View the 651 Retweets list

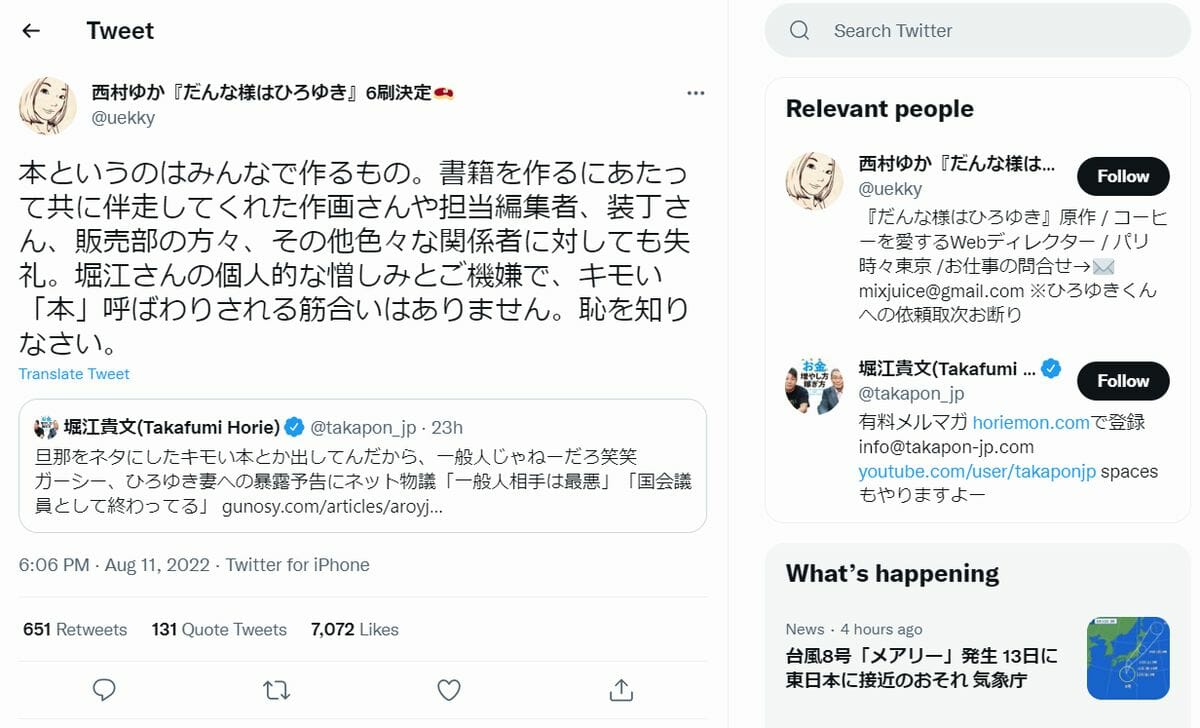75,630
